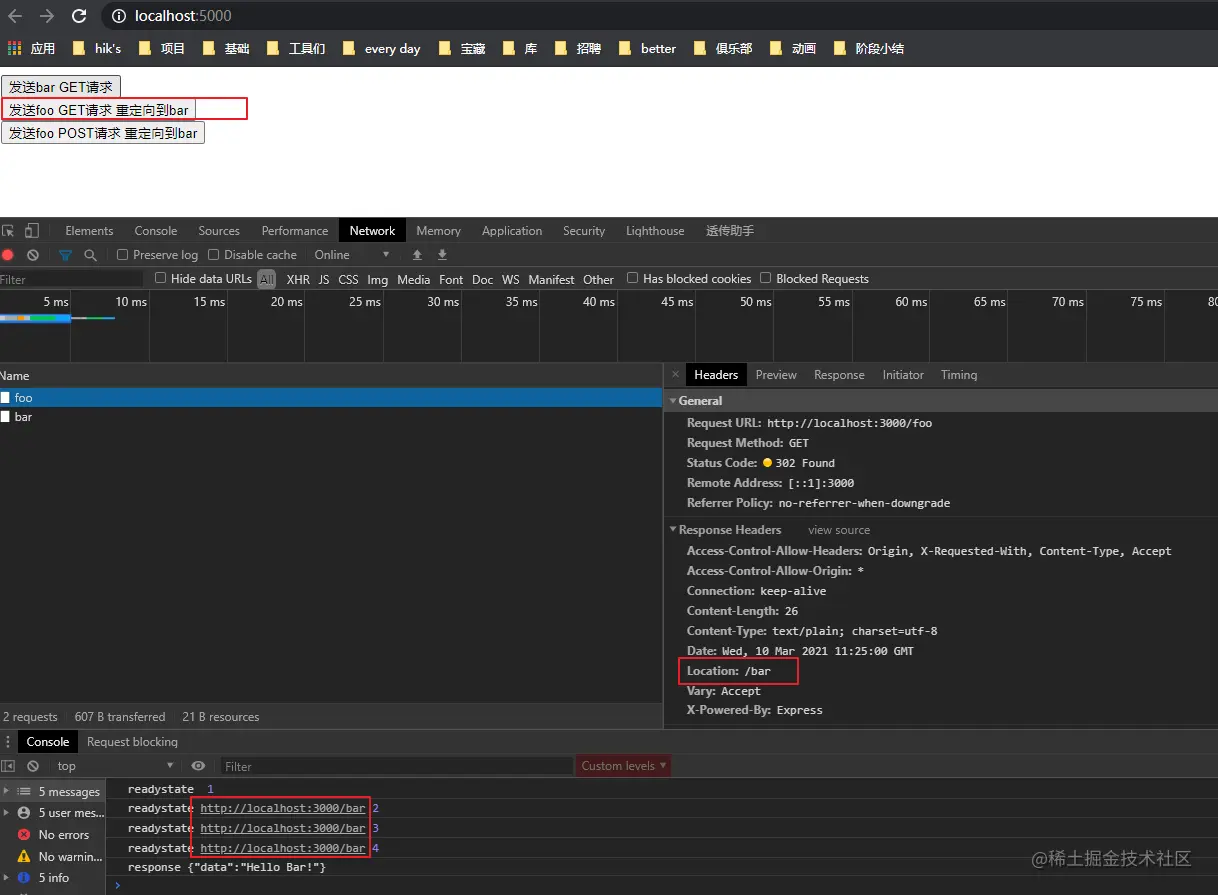Click 发送foo POST请求 重定向到bar button

[103, 133]
